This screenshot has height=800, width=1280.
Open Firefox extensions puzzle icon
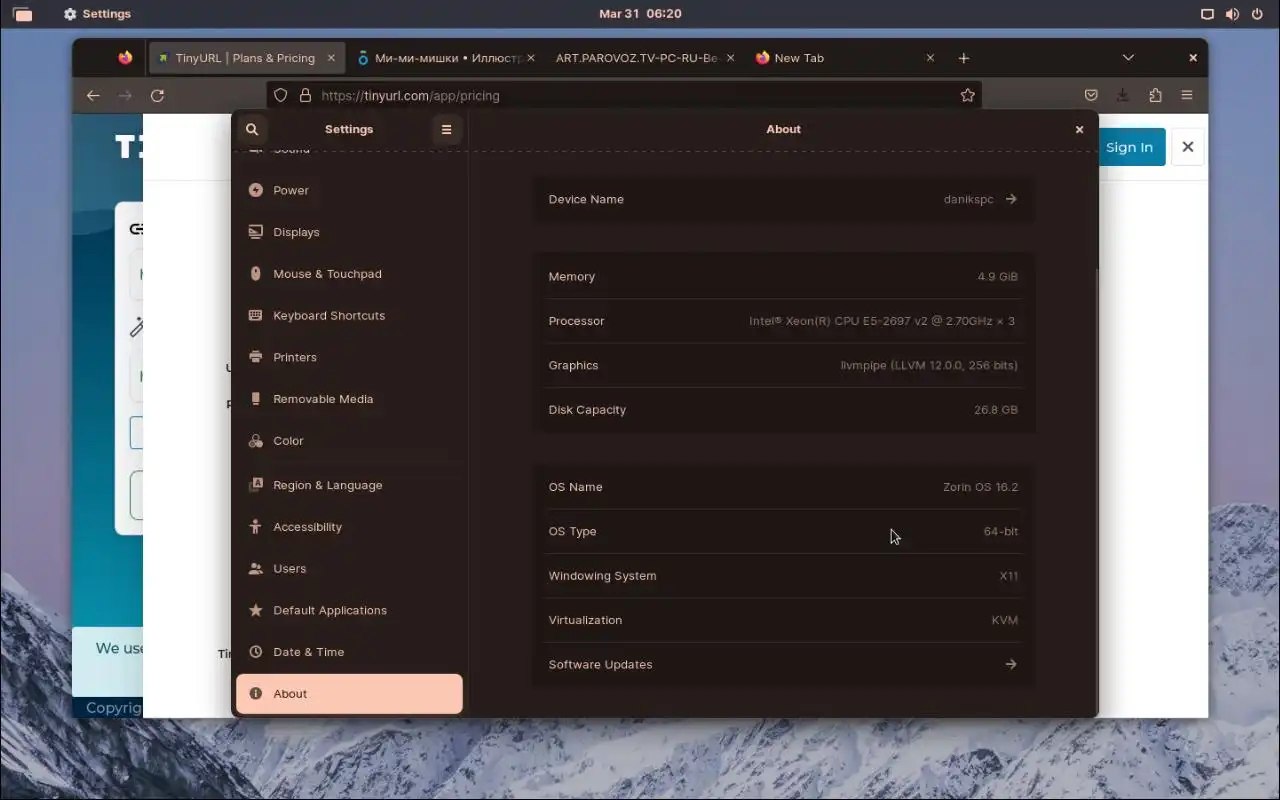[x=1155, y=95]
